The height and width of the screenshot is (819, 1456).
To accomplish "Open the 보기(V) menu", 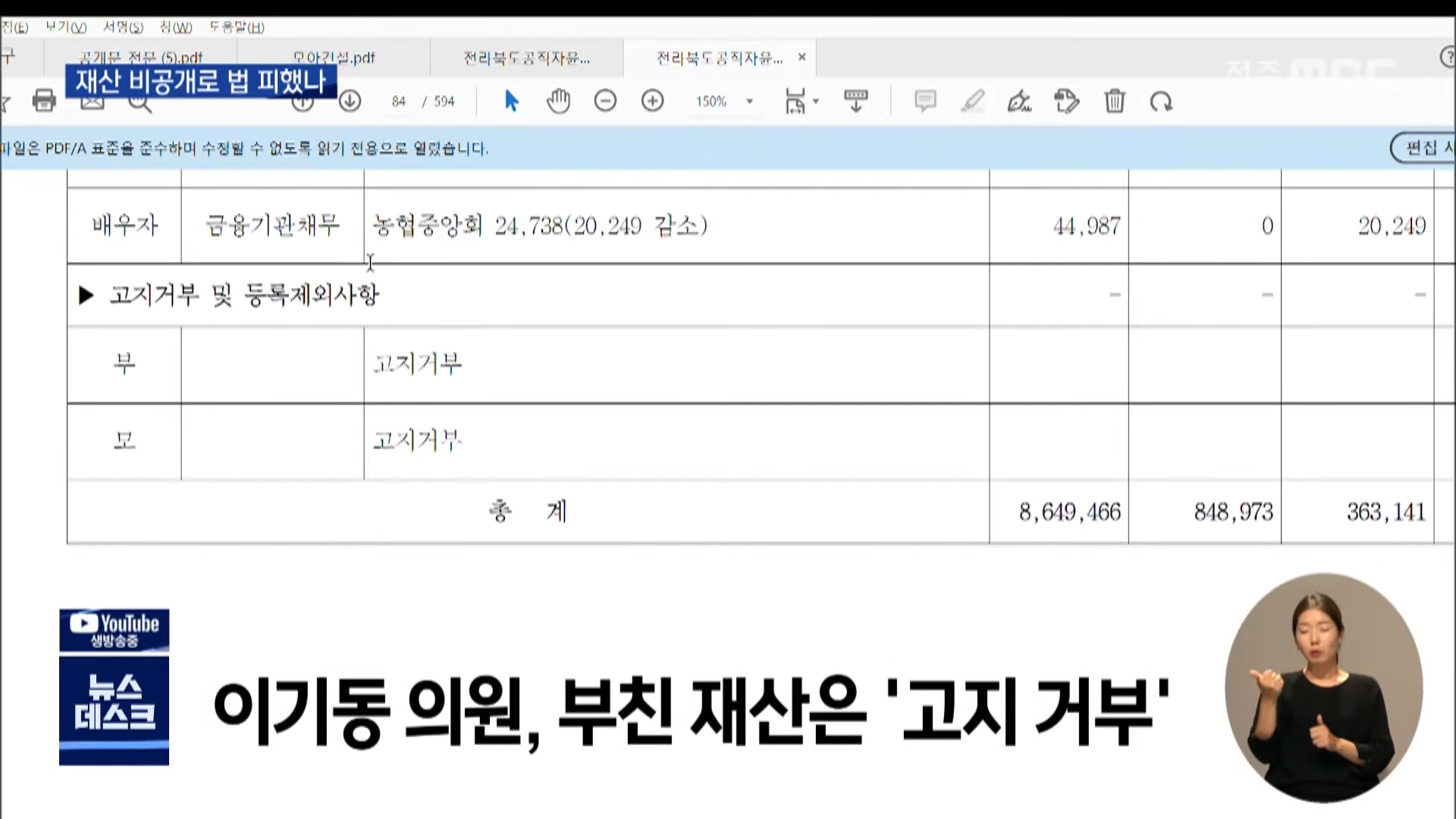I will (65, 27).
